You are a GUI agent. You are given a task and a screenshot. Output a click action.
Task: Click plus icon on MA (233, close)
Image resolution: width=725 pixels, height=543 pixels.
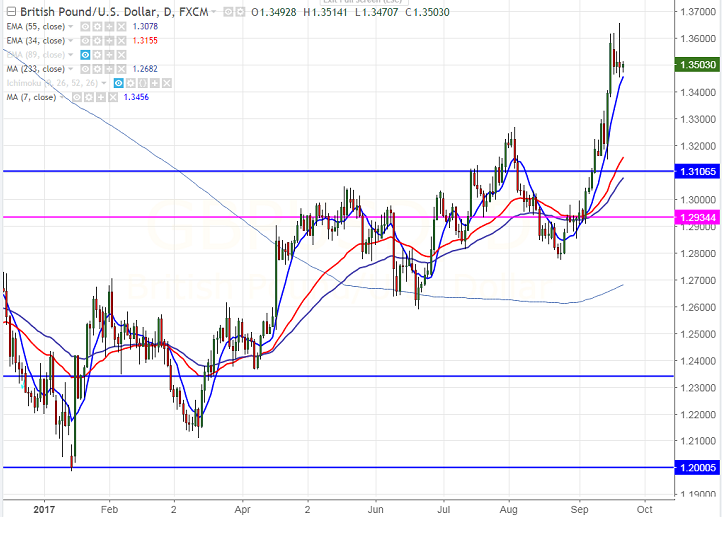tap(109, 69)
